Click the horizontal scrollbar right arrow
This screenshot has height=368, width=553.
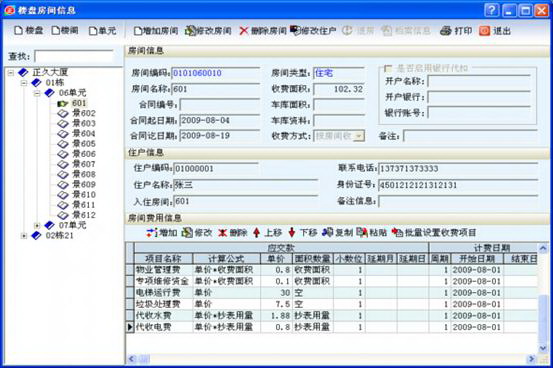531,359
